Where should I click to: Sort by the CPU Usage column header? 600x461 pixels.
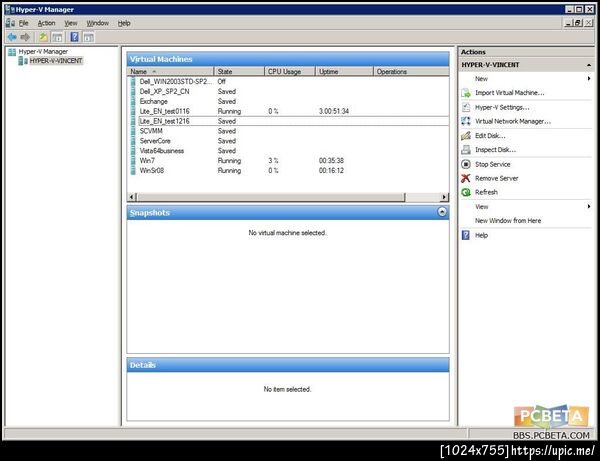pos(290,72)
